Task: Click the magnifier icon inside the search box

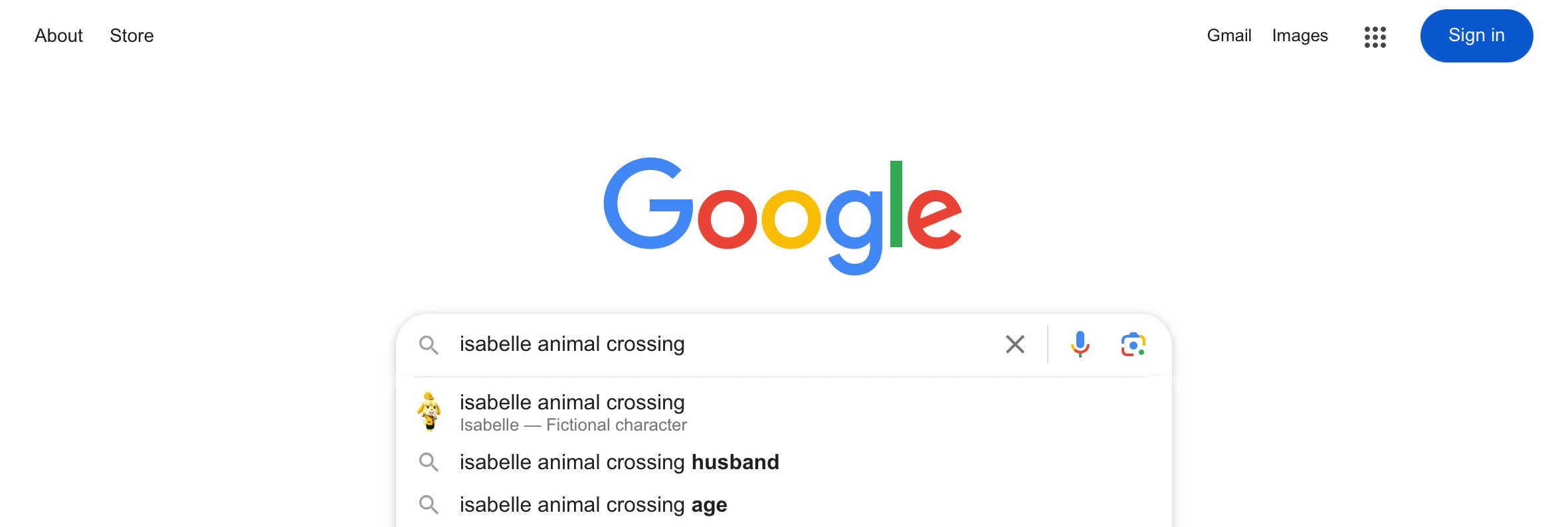Action: point(429,345)
